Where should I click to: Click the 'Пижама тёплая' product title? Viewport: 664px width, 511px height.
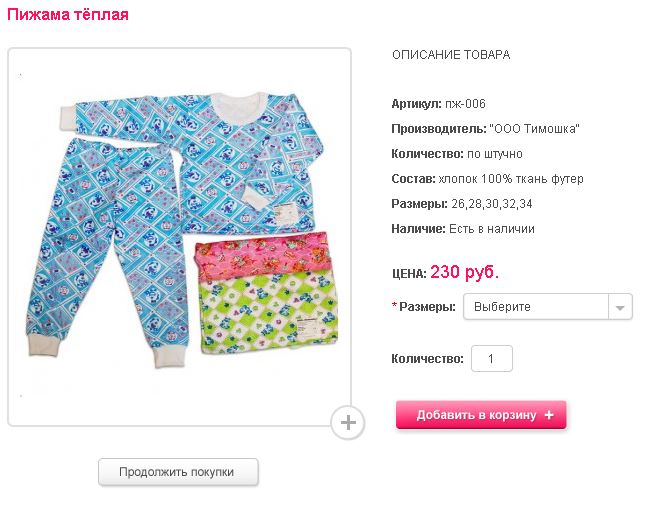(68, 15)
